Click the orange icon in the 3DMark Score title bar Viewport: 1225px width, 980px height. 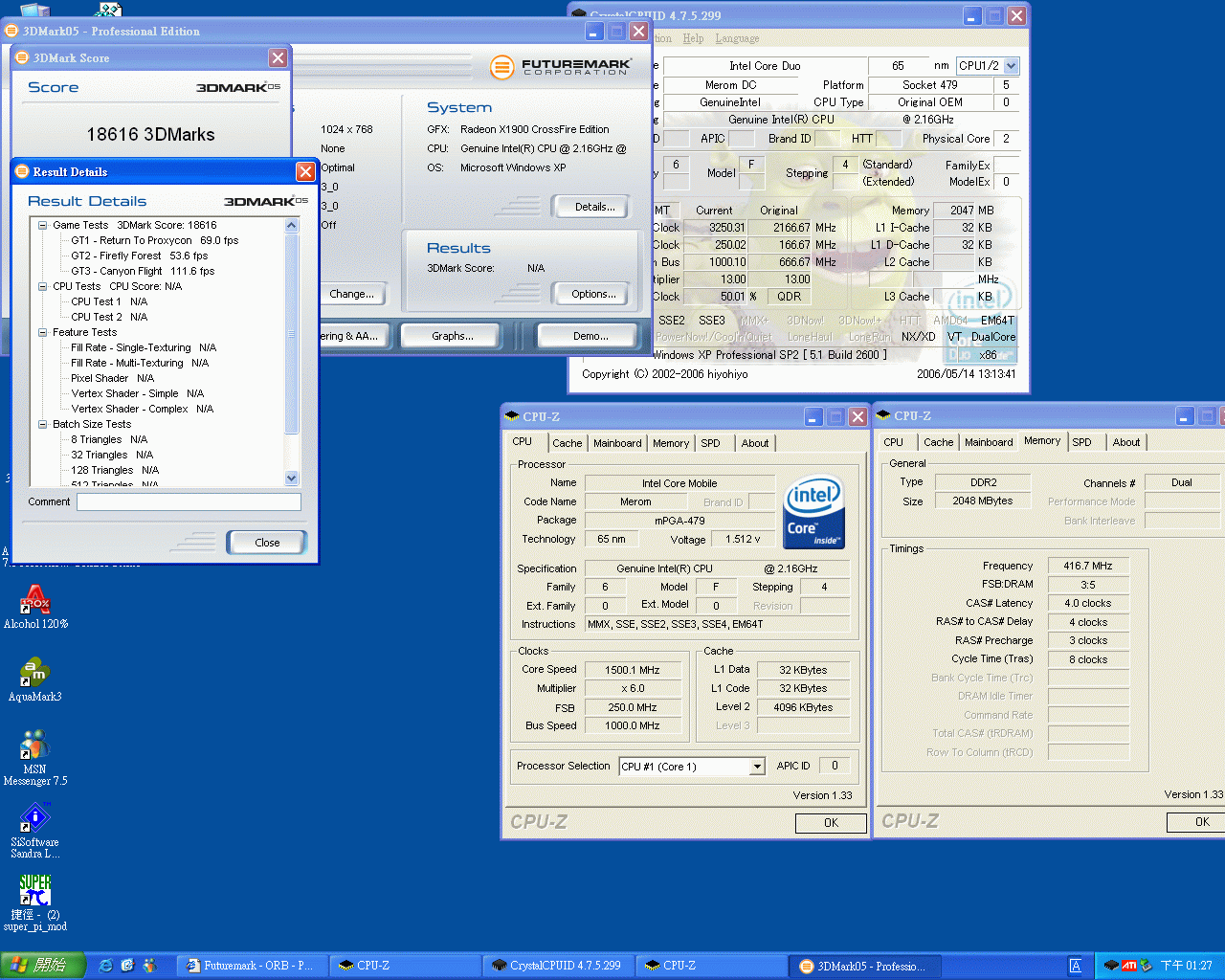pos(22,58)
